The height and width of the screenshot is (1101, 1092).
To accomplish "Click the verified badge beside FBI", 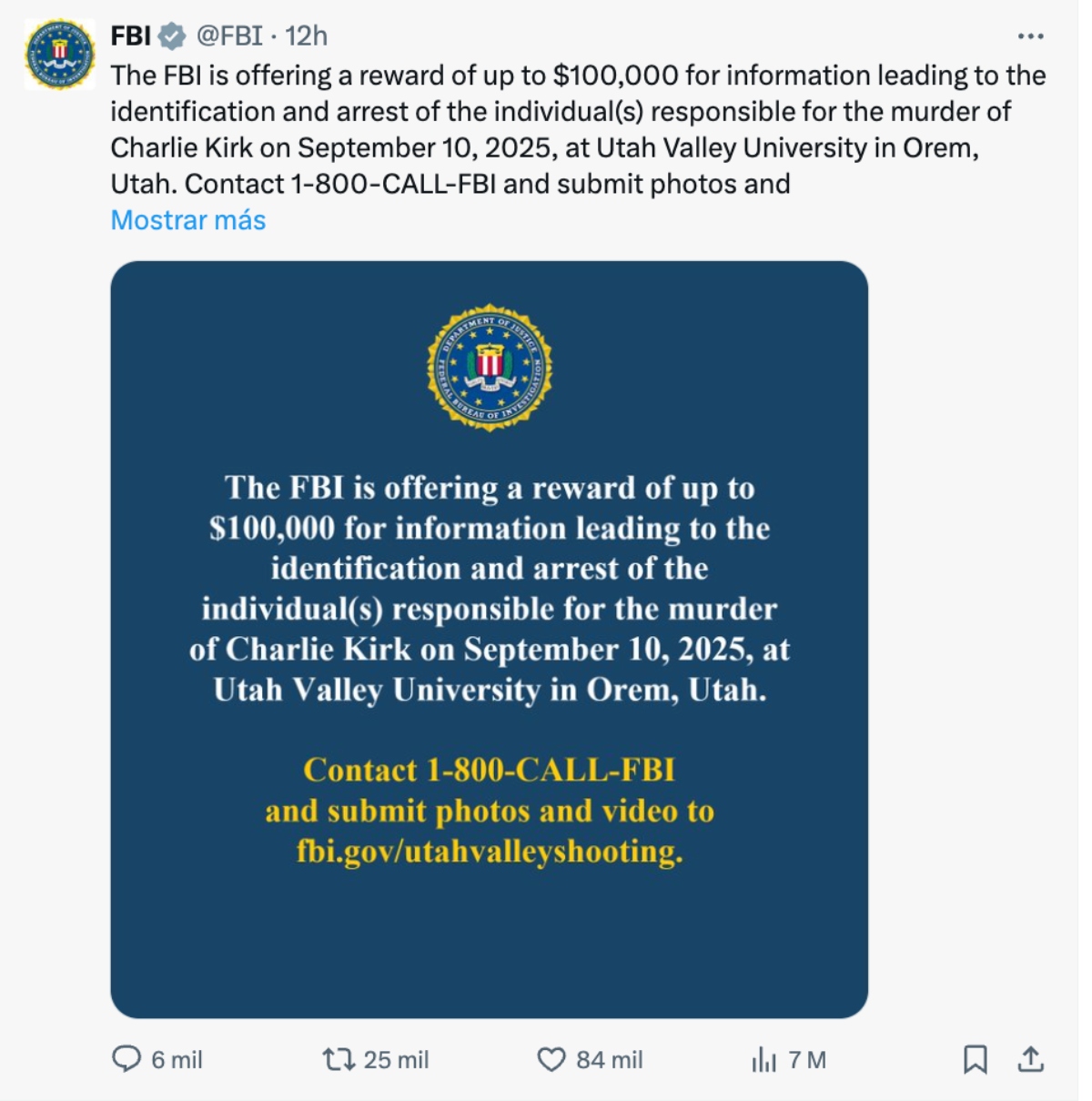I will (172, 36).
